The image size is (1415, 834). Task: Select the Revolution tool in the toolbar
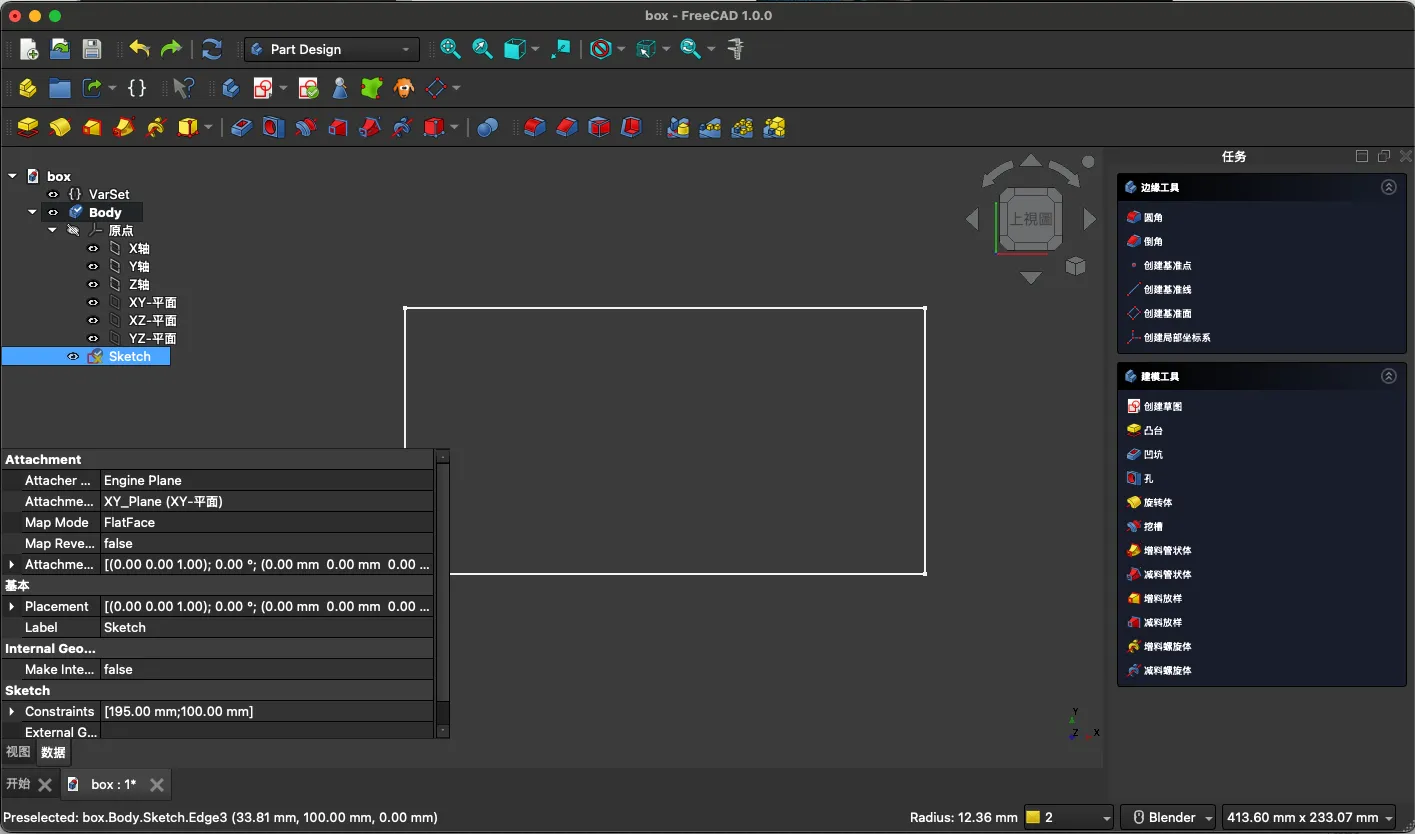(59, 127)
